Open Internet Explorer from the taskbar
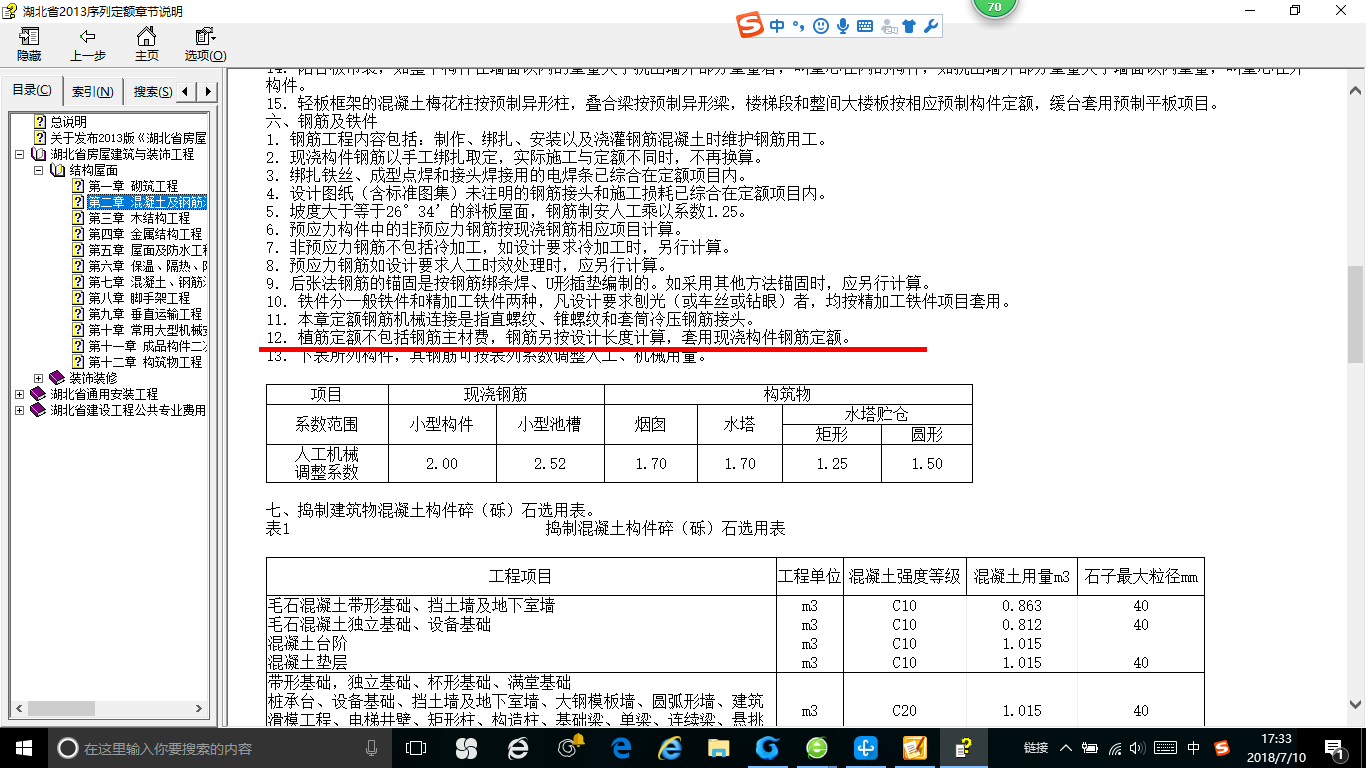Screen dimensions: 1366x768 pyautogui.click(x=669, y=747)
